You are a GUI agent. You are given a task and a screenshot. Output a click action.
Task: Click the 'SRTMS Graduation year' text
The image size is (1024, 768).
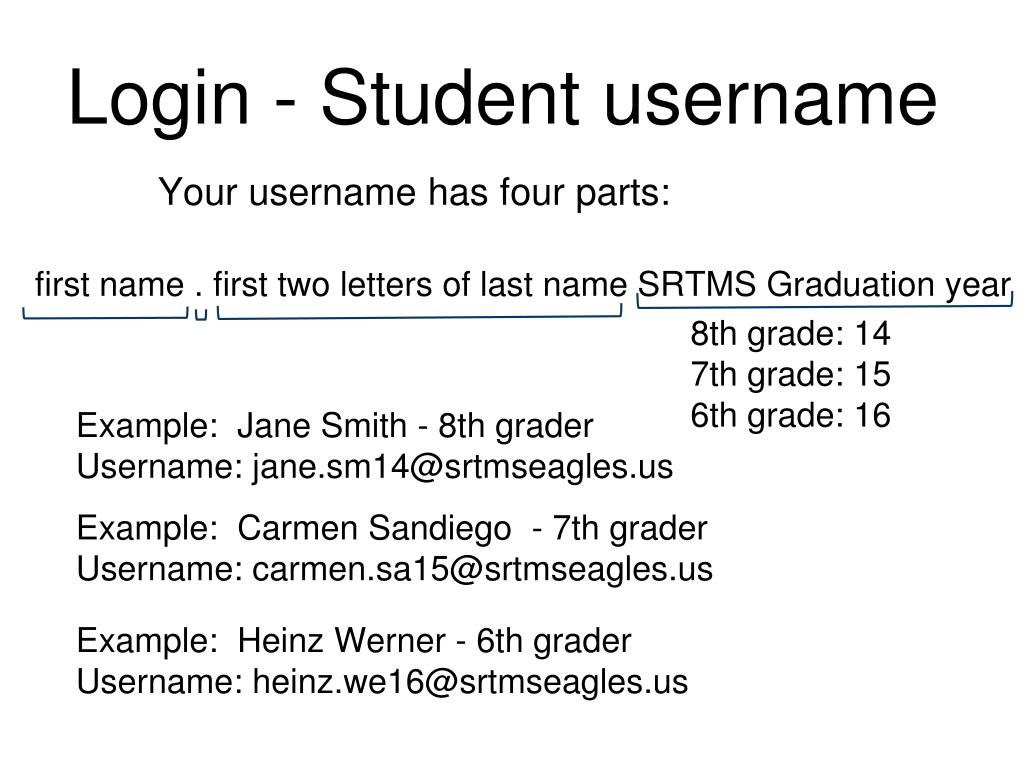coord(824,285)
